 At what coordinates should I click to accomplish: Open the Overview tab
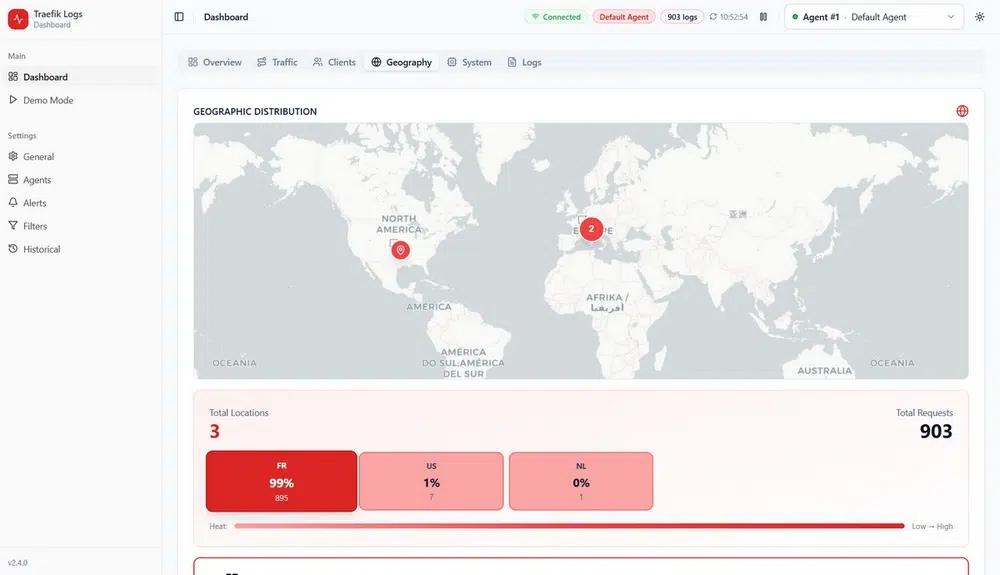(215, 62)
